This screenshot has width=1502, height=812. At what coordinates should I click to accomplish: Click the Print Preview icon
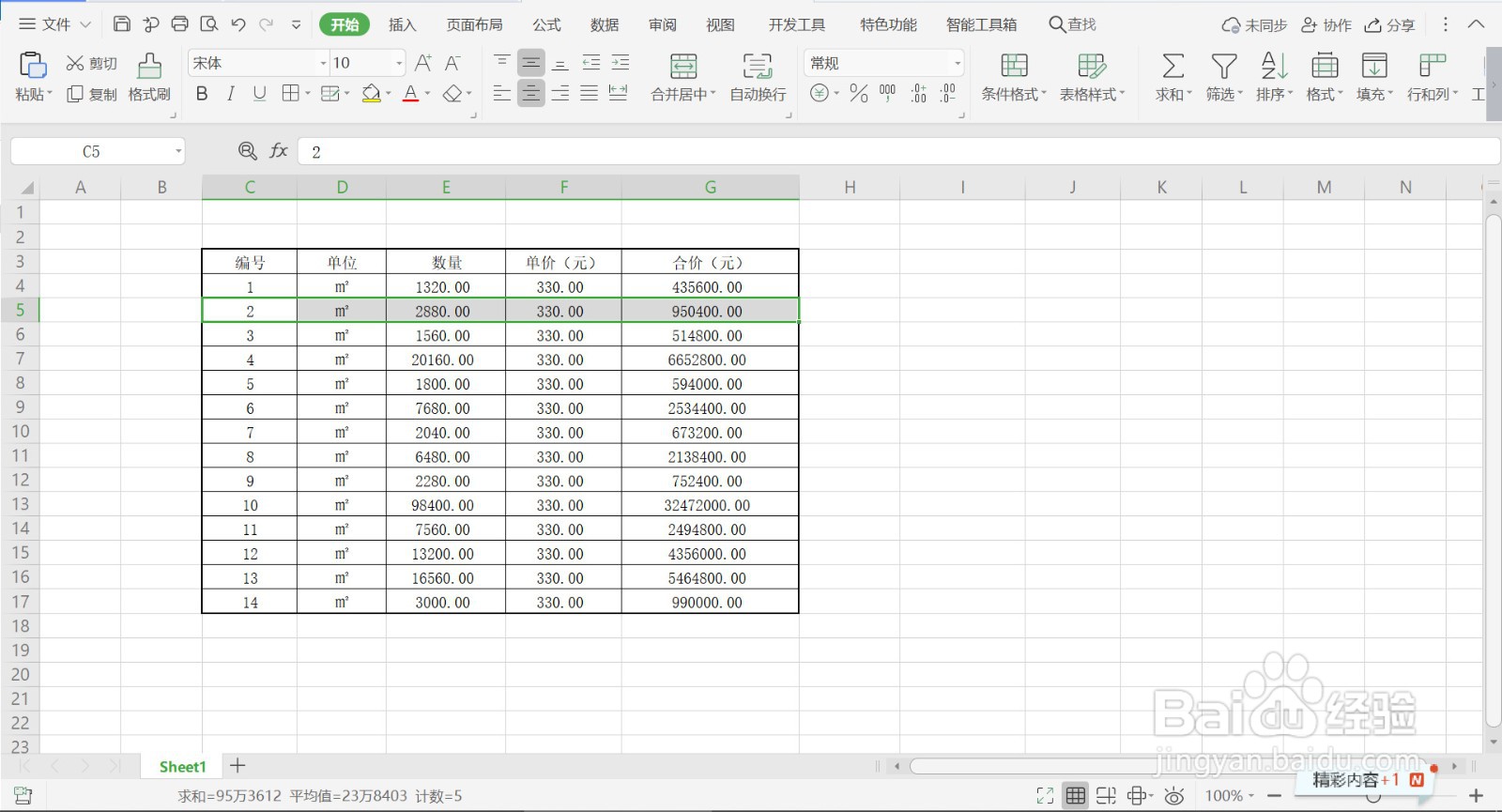(209, 24)
